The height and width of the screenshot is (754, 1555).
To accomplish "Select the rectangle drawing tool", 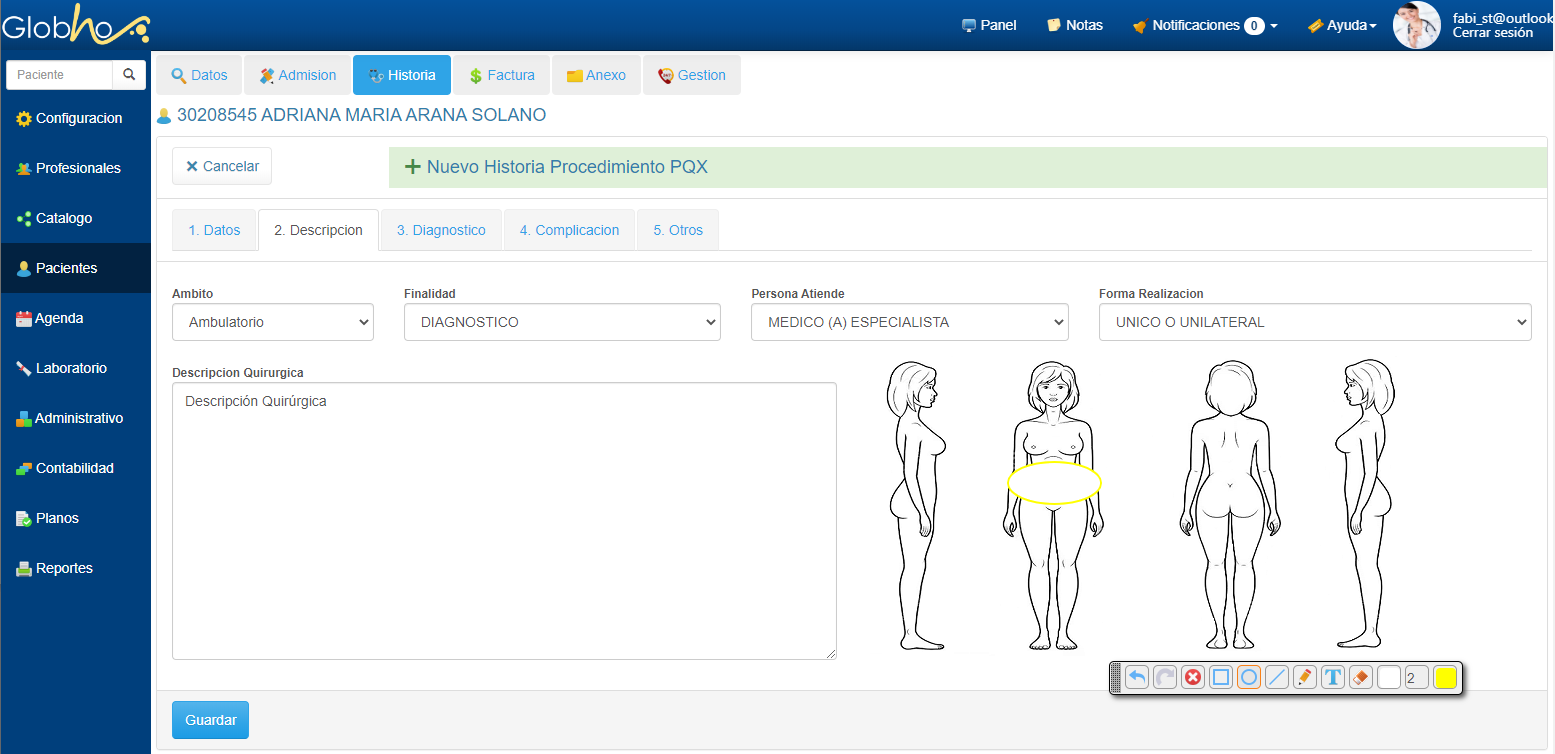I will [x=1220, y=678].
